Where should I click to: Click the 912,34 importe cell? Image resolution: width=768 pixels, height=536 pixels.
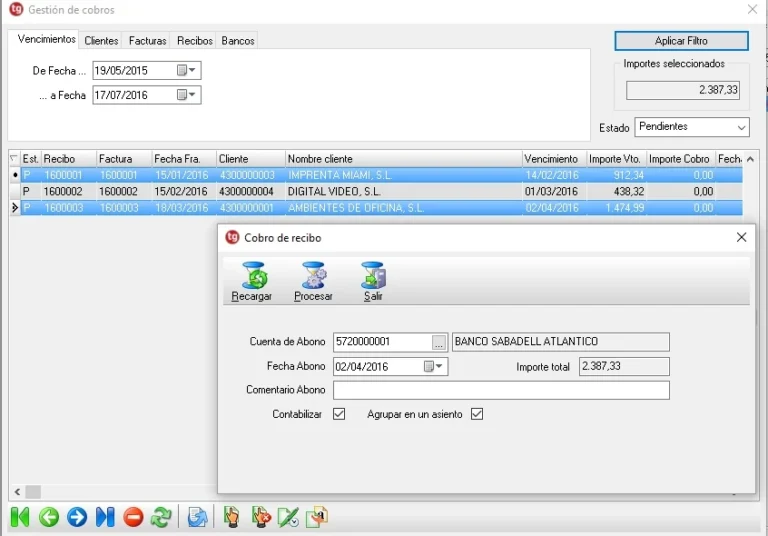616,175
